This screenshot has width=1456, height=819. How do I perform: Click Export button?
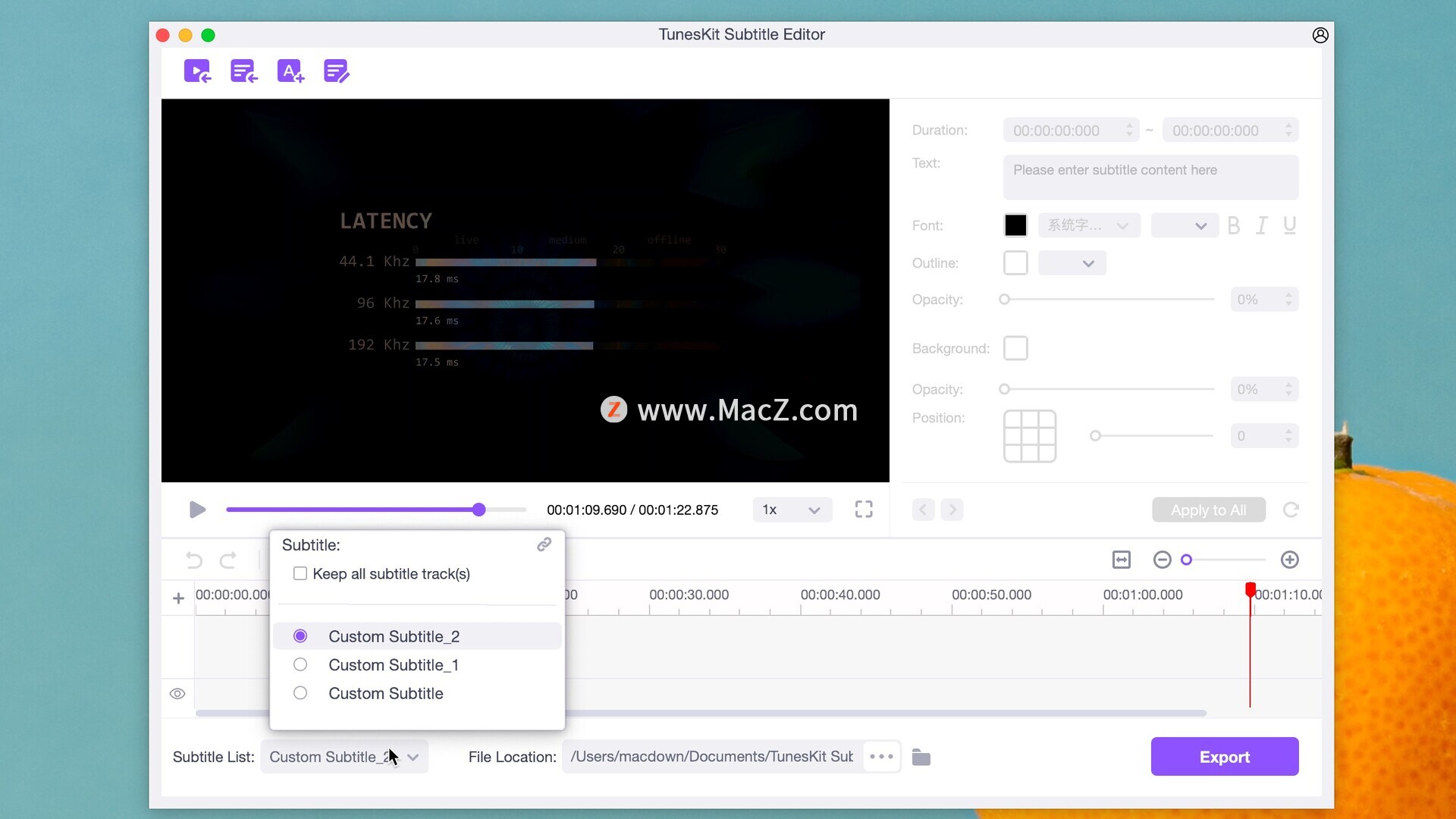point(1225,757)
